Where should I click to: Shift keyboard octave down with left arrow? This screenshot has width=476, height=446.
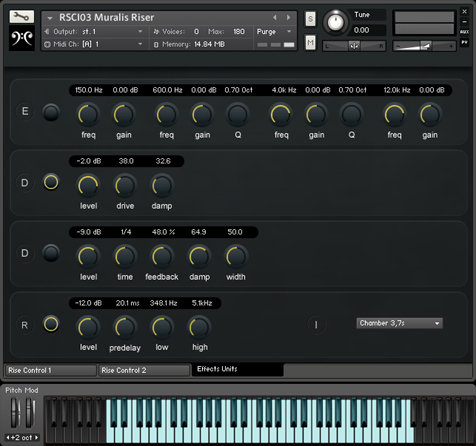click(8, 437)
